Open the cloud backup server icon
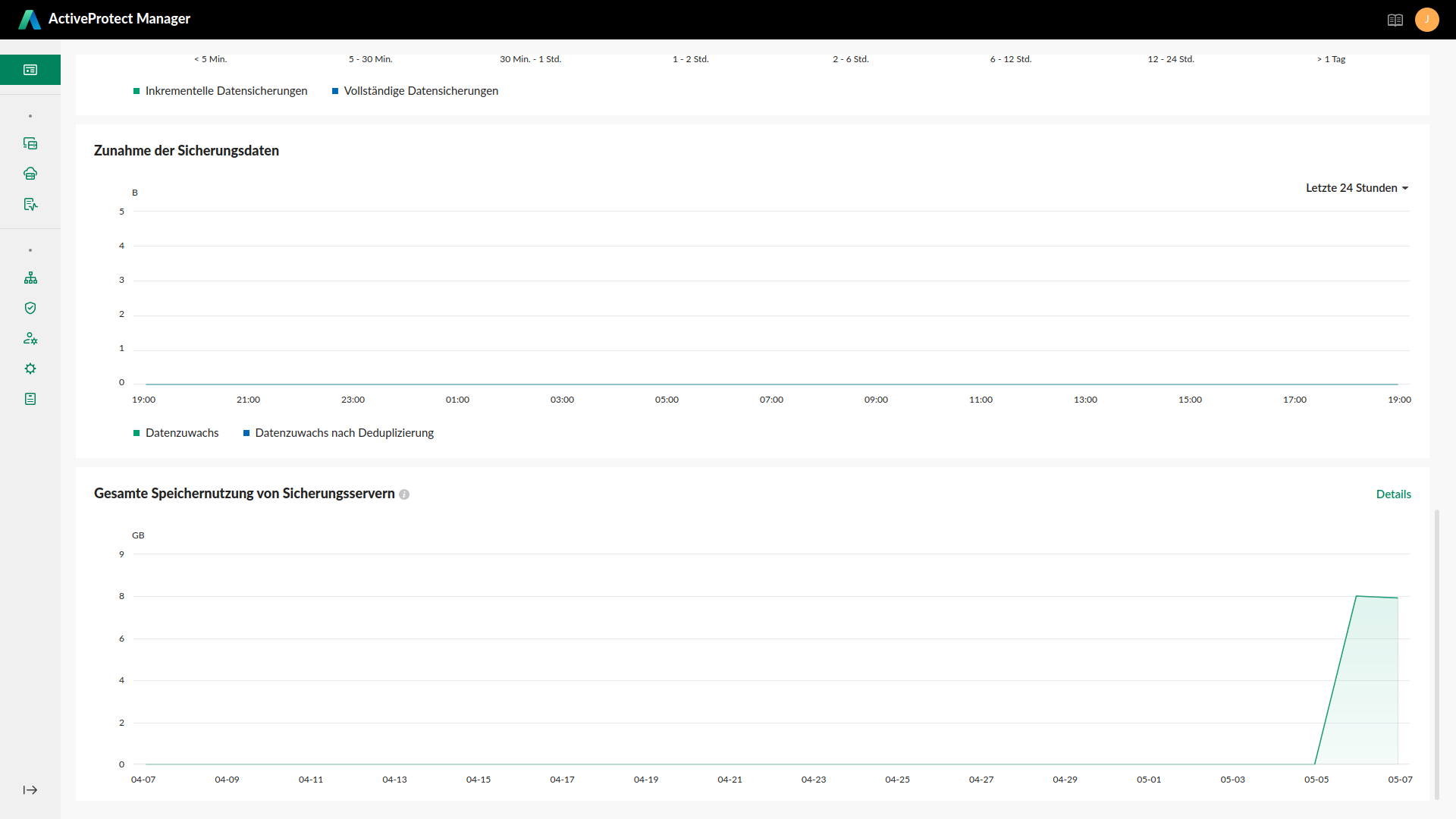This screenshot has height=819, width=1456. [x=30, y=174]
